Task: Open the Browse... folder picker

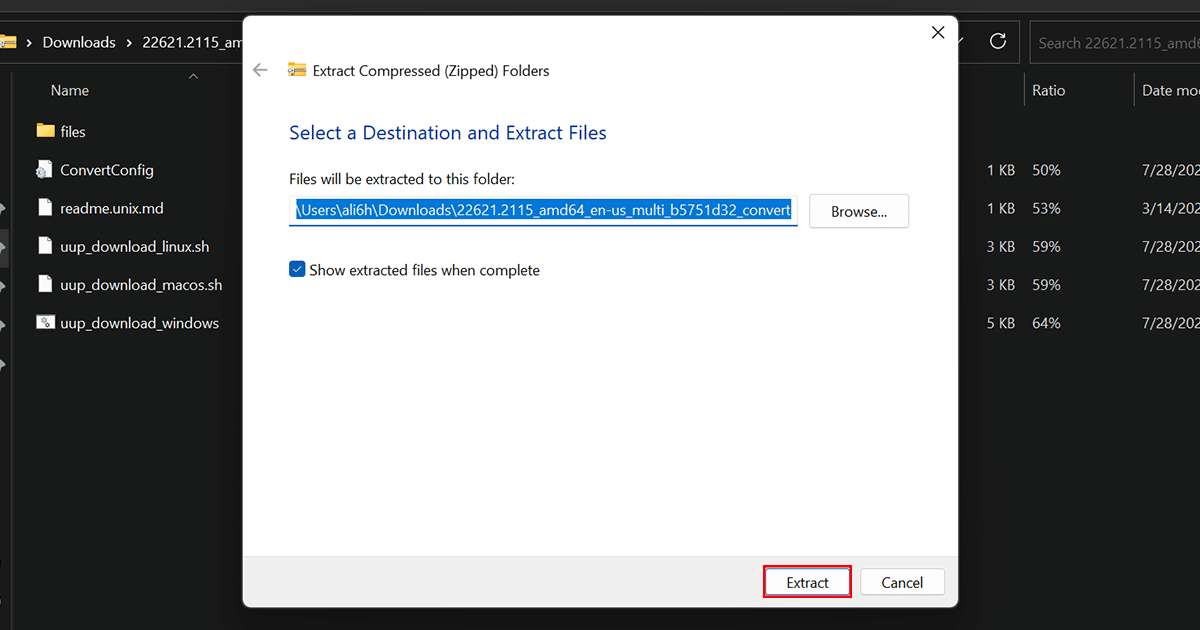Action: click(x=859, y=212)
